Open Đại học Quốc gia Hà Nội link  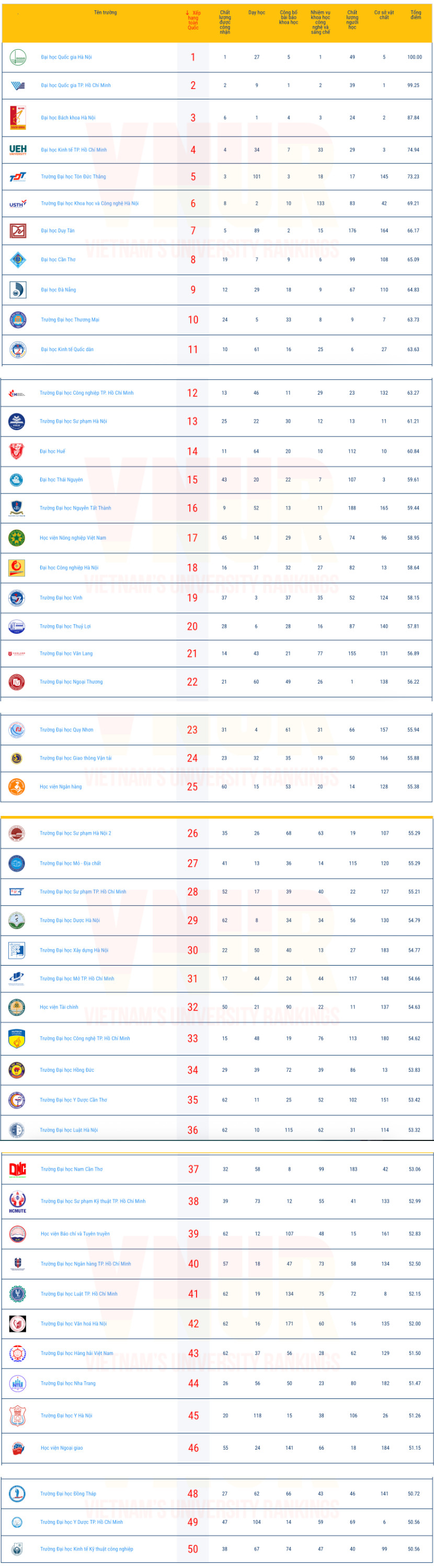pyautogui.click(x=66, y=57)
